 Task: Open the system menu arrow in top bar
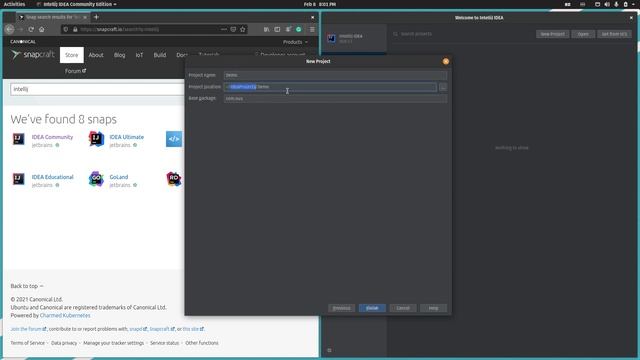click(633, 4)
